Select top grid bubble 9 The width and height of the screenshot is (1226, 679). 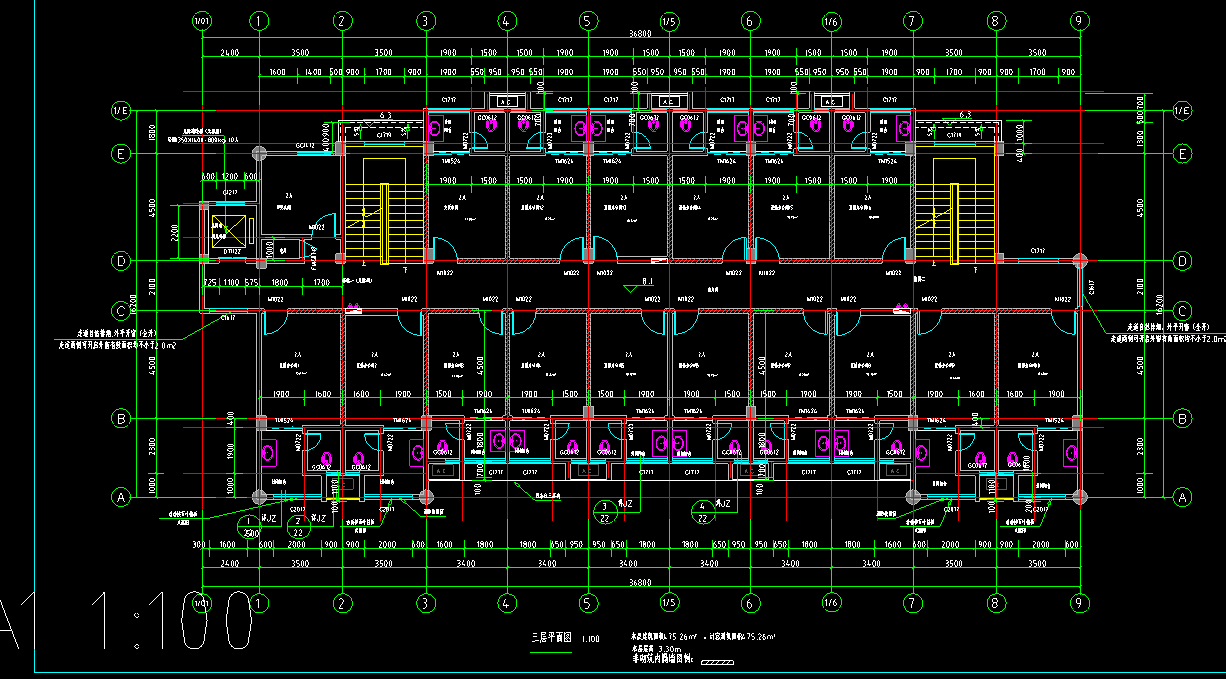1078,20
